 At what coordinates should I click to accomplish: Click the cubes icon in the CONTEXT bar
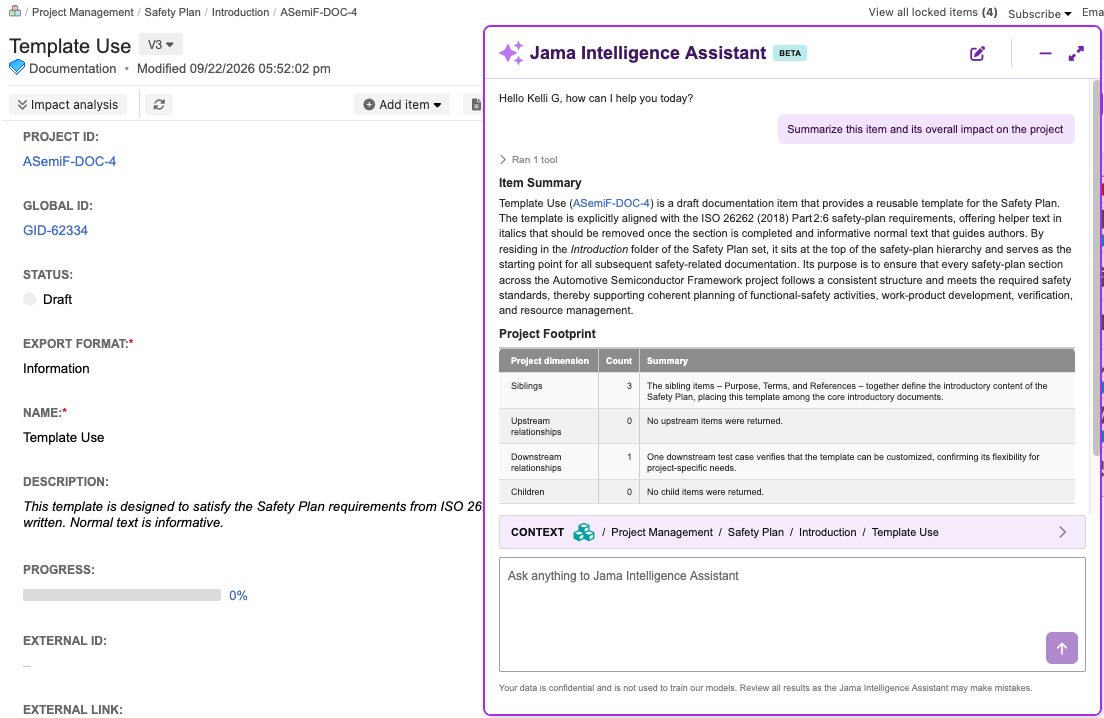pos(584,532)
